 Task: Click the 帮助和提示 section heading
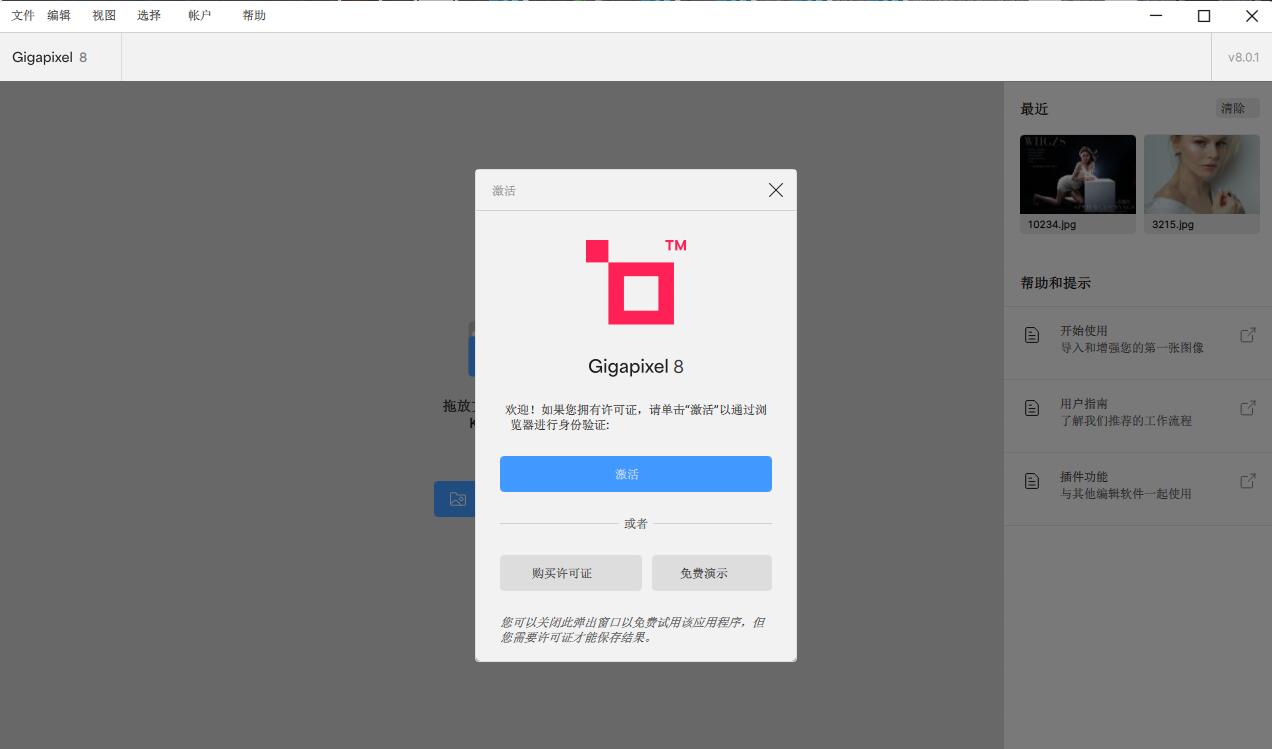click(1055, 283)
